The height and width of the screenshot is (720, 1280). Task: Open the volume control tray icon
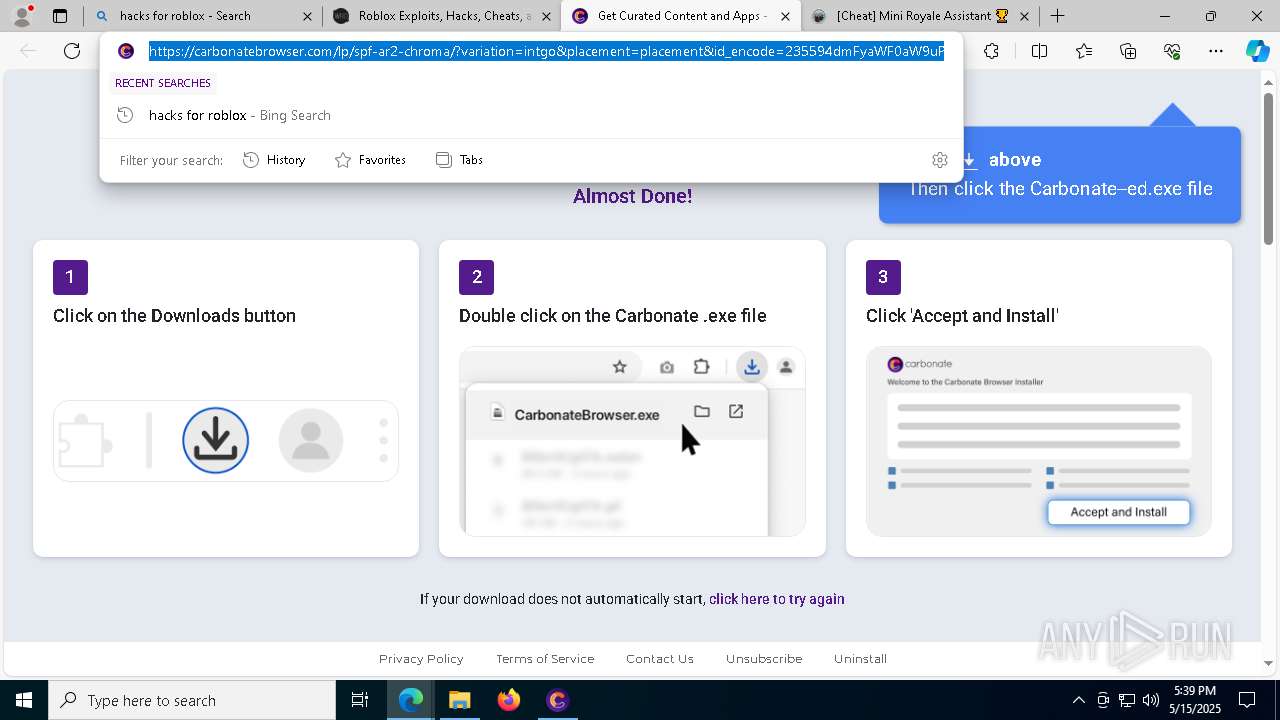(x=1150, y=700)
